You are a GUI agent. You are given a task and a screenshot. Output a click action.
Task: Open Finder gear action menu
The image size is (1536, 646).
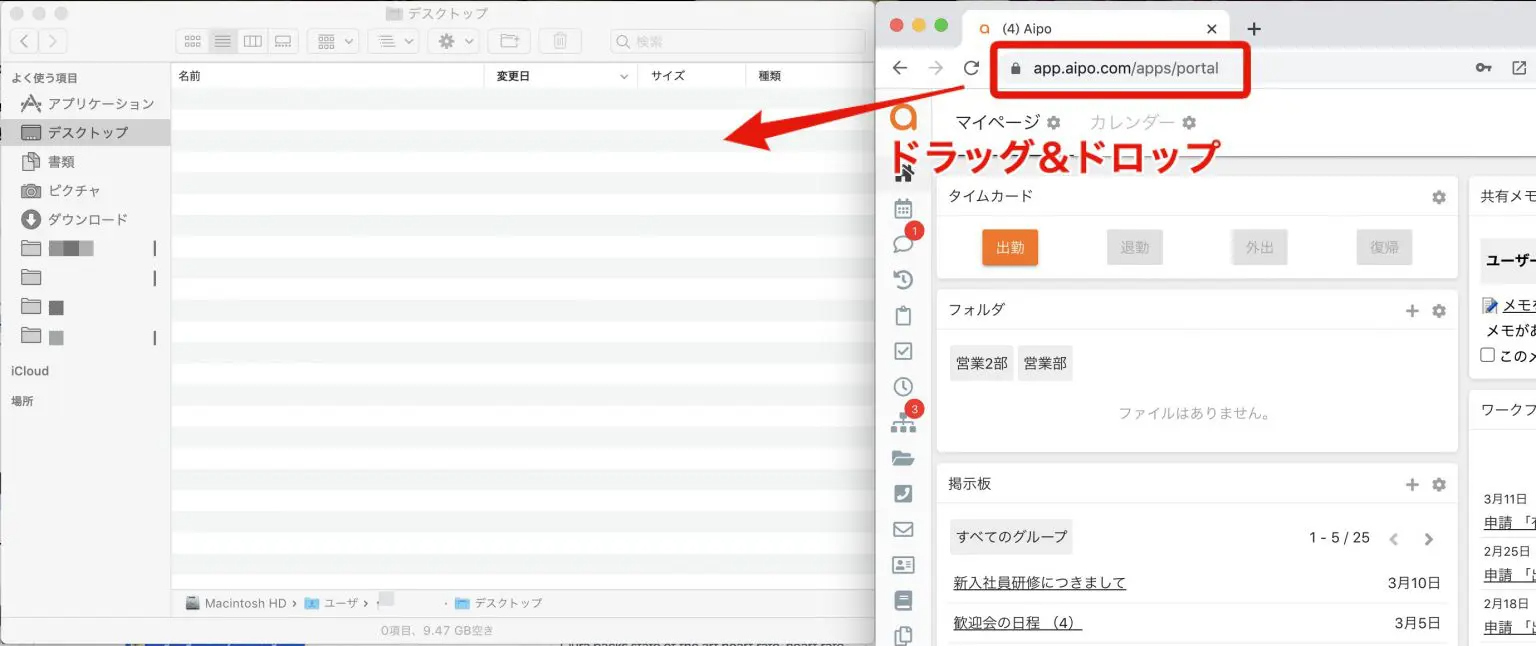pos(453,41)
